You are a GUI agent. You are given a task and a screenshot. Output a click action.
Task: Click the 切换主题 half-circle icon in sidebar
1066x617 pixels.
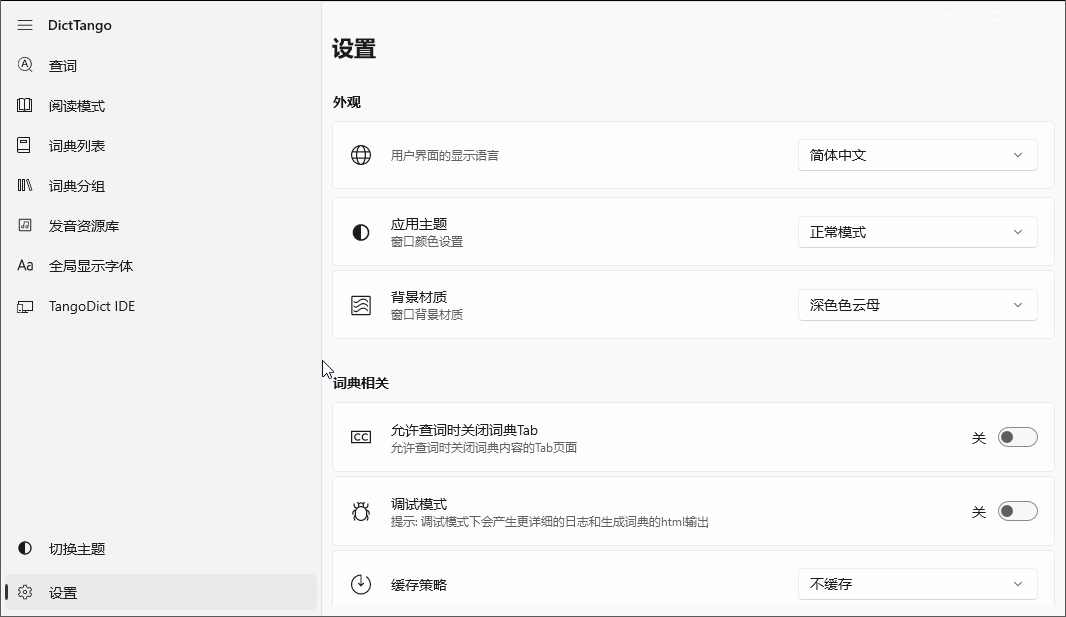(24, 548)
